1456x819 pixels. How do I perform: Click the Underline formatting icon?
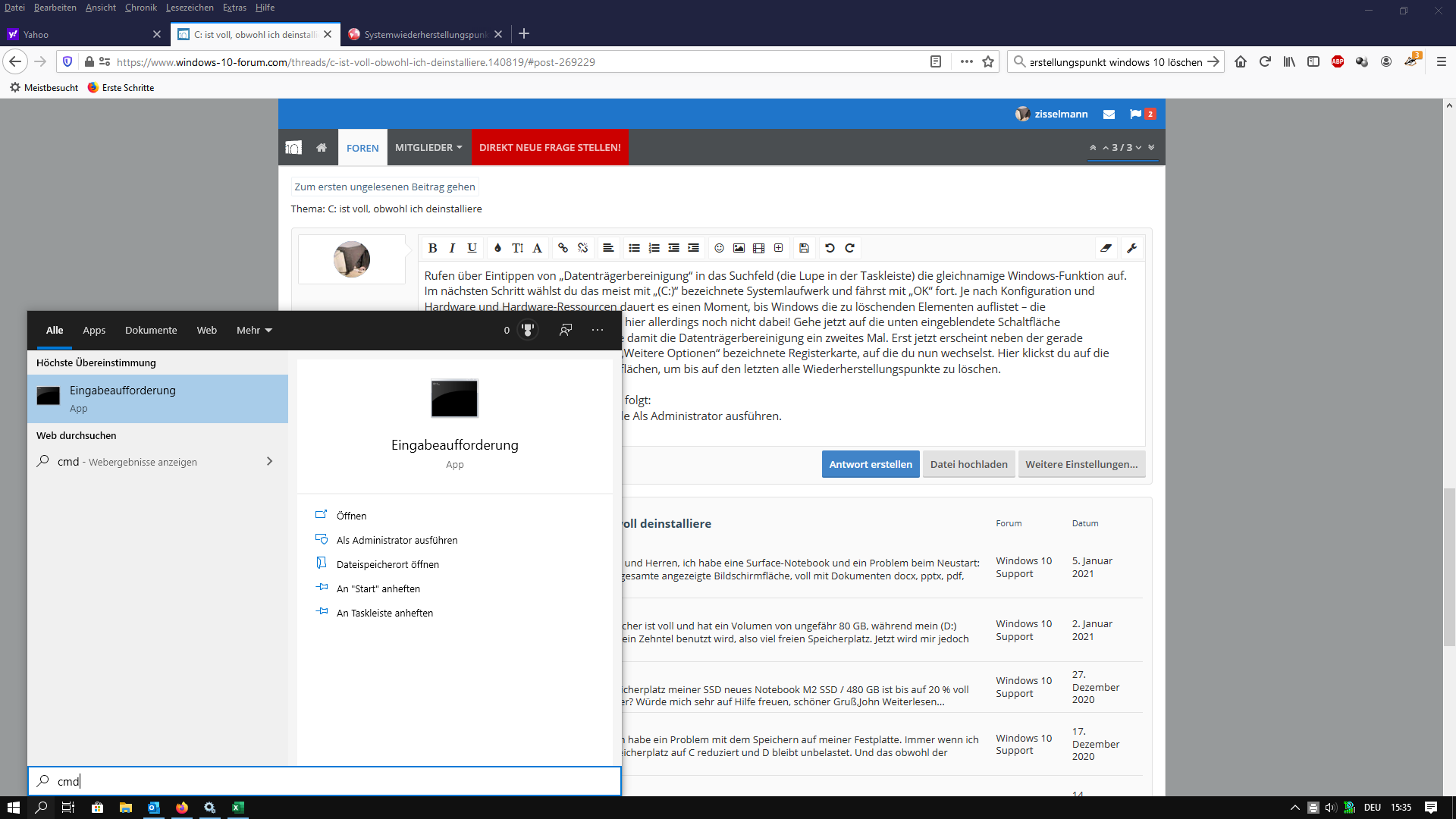click(472, 248)
